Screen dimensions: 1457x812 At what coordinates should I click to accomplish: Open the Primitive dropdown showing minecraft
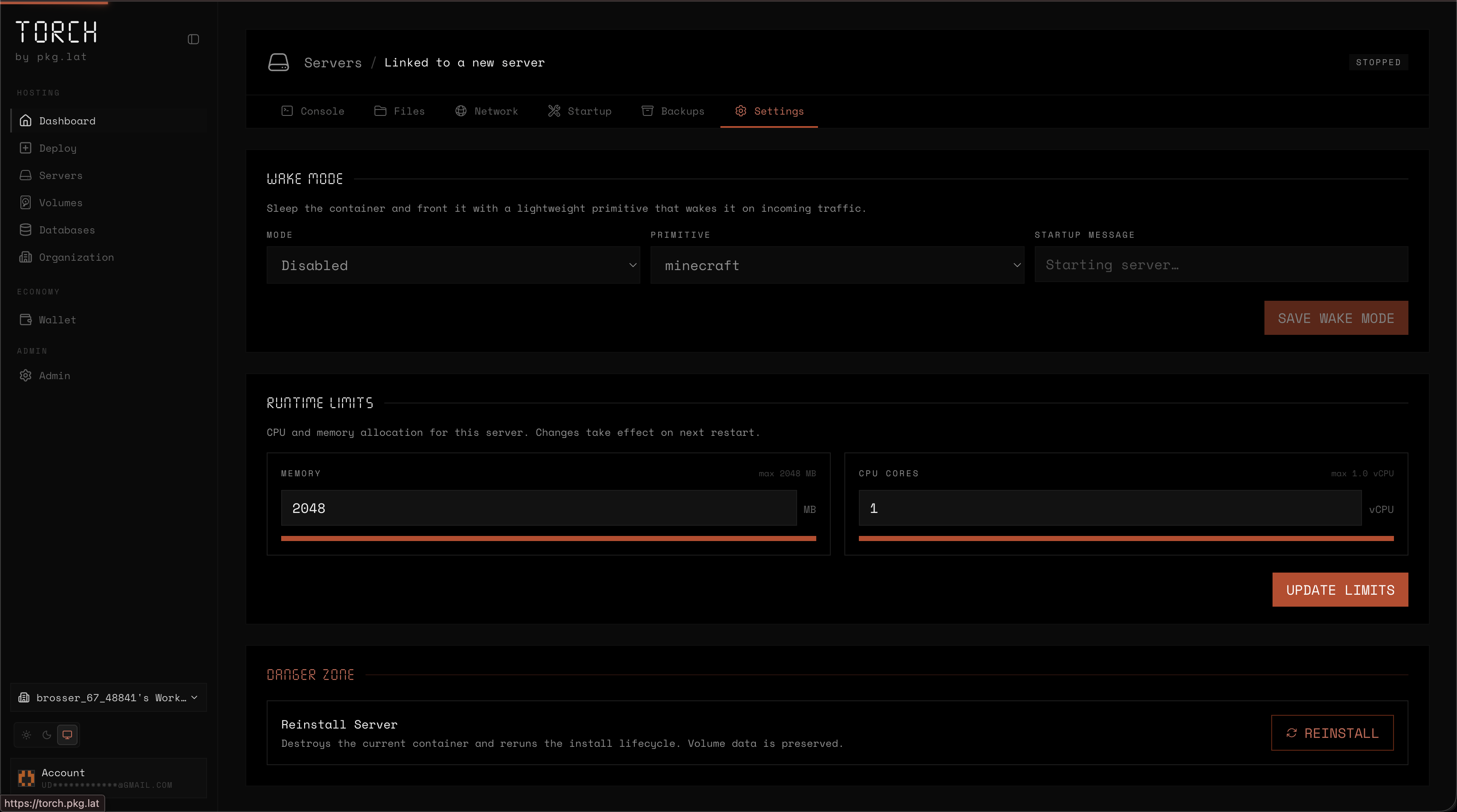pyautogui.click(x=837, y=265)
